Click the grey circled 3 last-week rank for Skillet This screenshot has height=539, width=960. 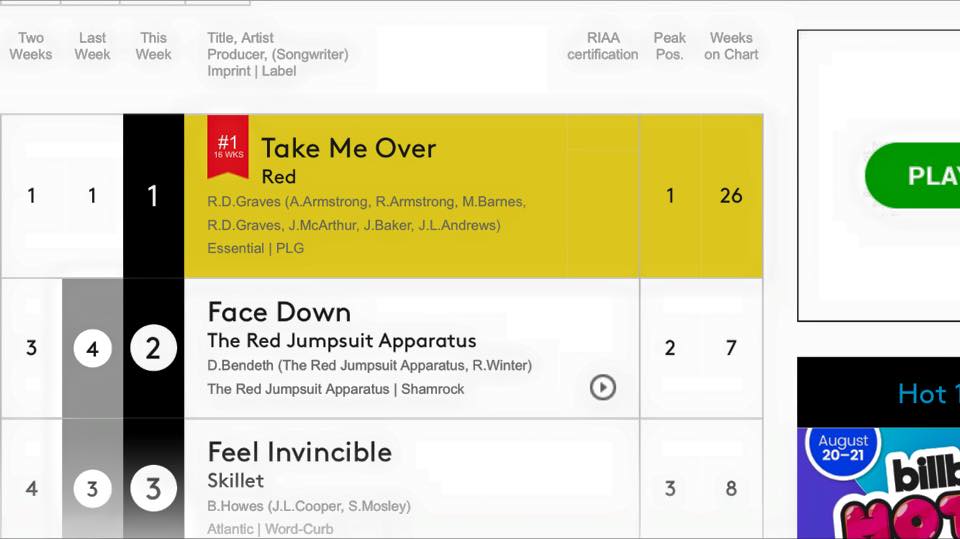point(92,489)
